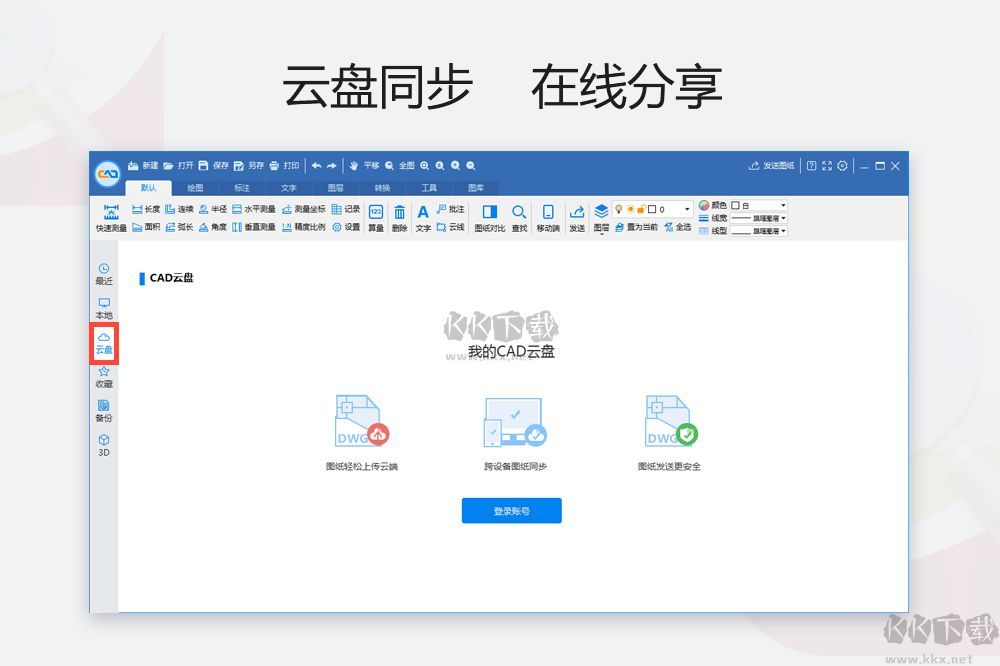Toggle the layer visibility bulb icon
The image size is (1000, 666).
[618, 208]
